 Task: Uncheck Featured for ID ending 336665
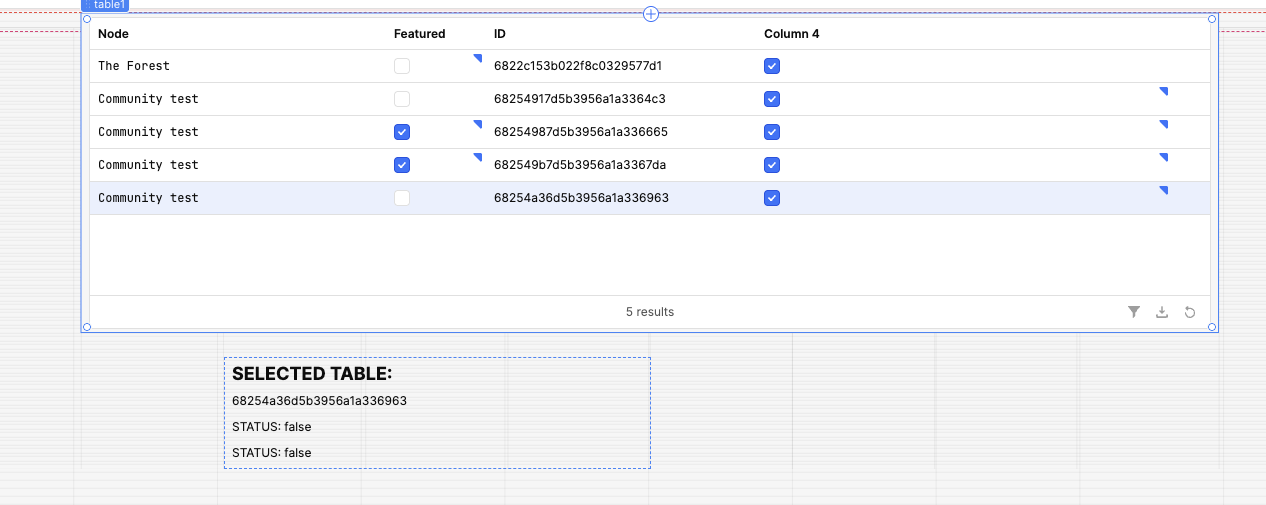[x=402, y=132]
